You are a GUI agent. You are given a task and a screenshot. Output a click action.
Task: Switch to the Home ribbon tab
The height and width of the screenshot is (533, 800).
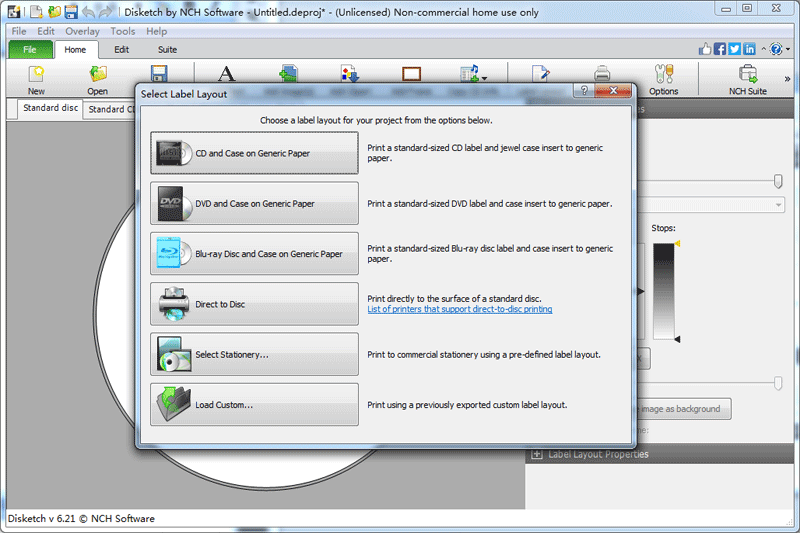point(75,49)
